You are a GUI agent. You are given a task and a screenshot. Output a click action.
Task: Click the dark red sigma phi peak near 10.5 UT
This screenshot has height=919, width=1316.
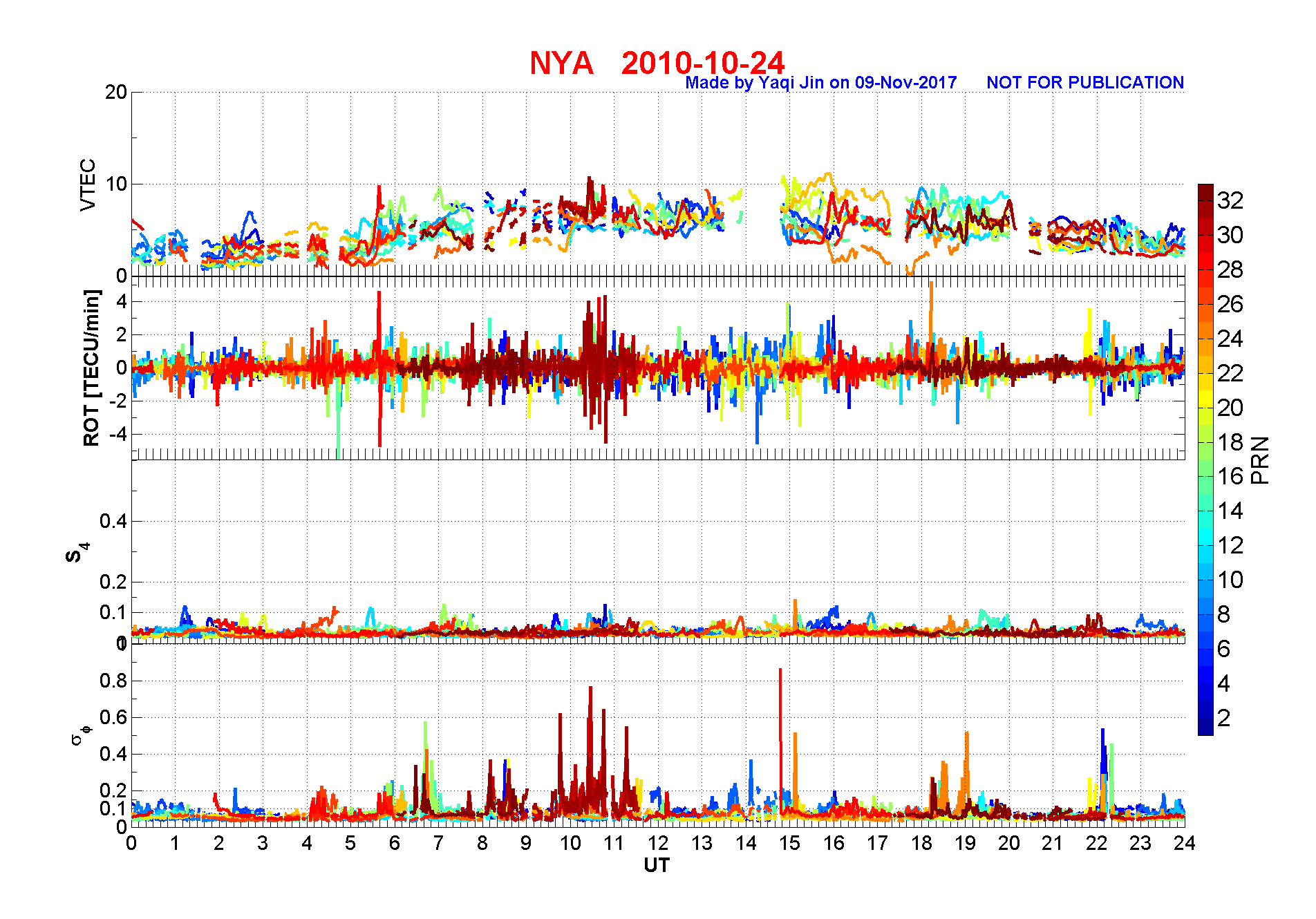coord(590,746)
